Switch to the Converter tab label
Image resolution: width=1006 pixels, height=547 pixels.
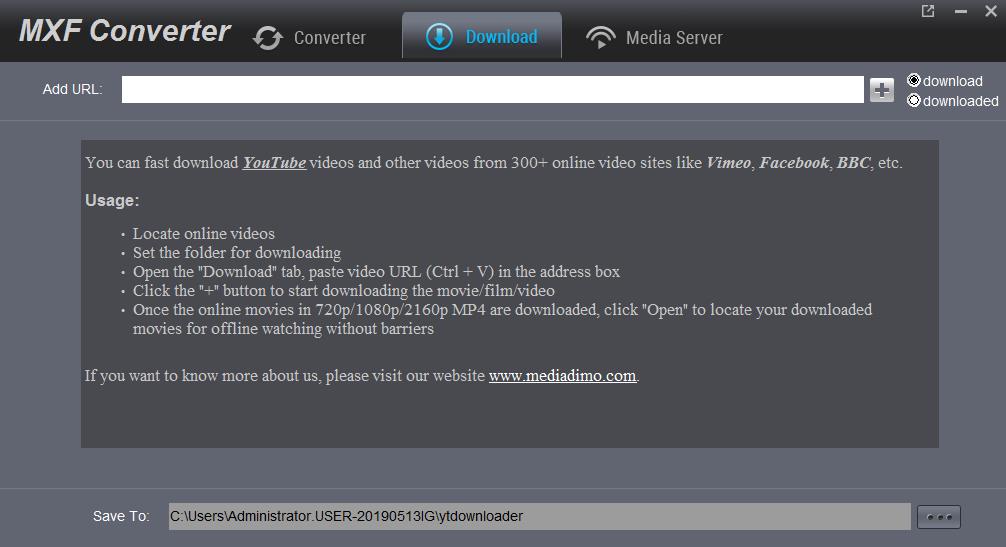click(329, 38)
